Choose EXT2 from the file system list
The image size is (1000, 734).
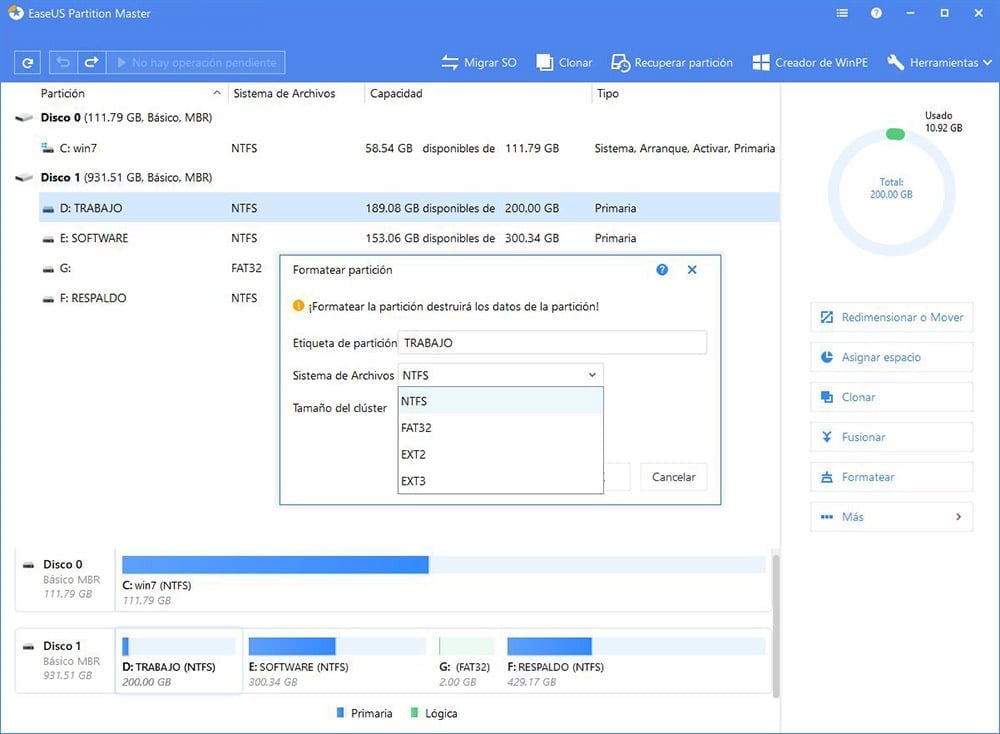[x=500, y=455]
